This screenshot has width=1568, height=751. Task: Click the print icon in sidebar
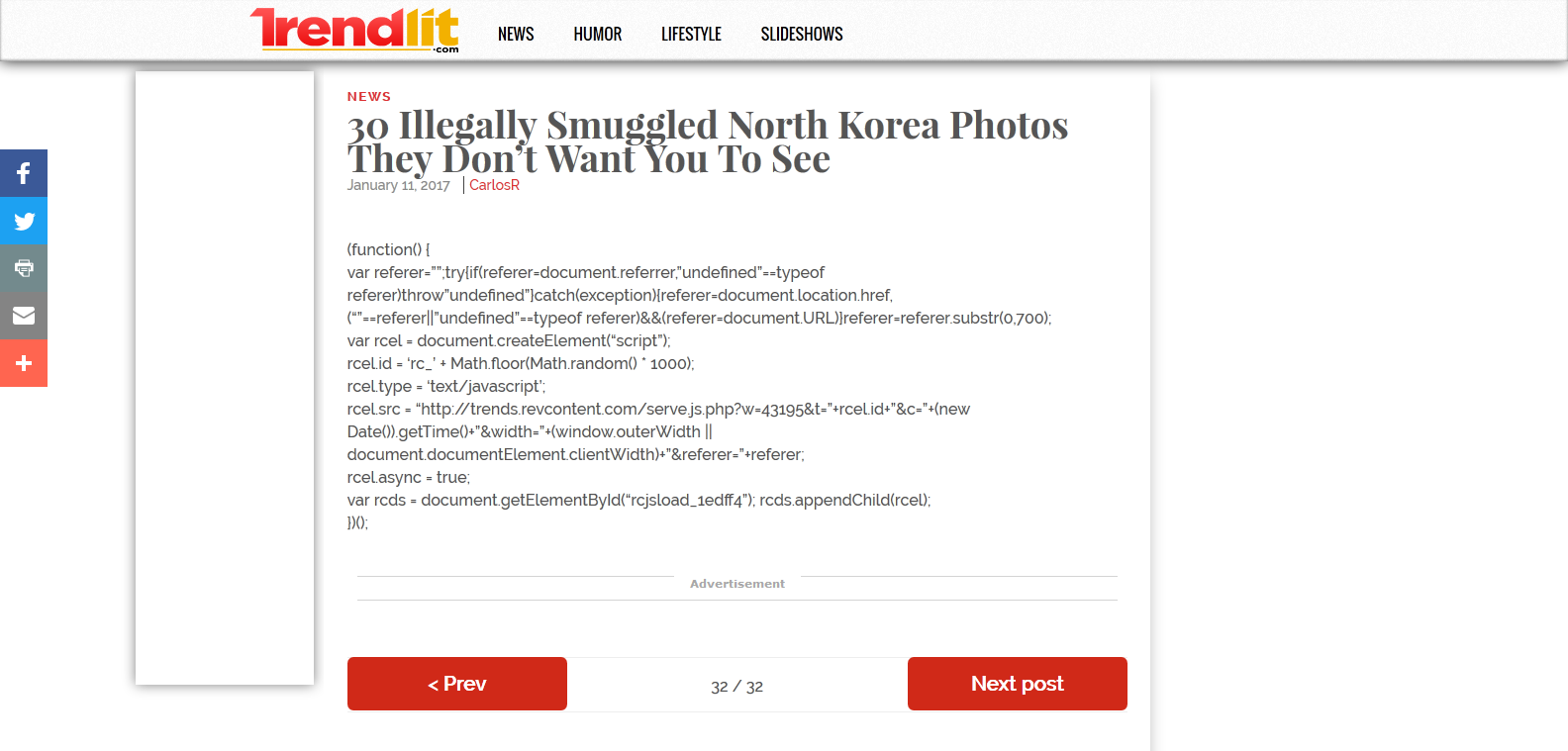tap(24, 268)
